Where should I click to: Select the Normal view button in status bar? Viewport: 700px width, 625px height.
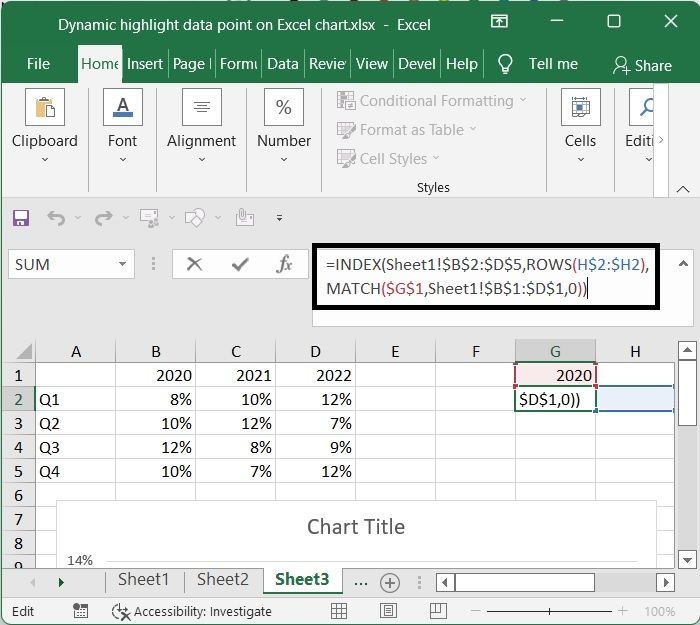[x=339, y=611]
